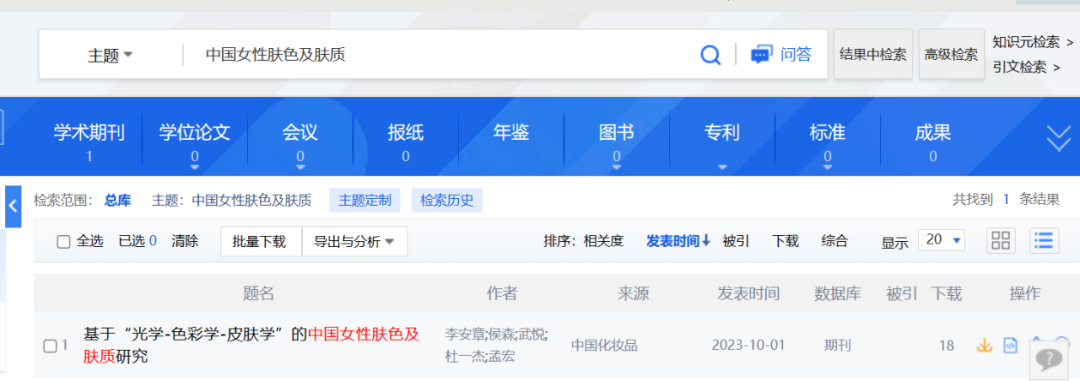Click the 总库 search scope link
The height and width of the screenshot is (381, 1080).
tap(117, 200)
